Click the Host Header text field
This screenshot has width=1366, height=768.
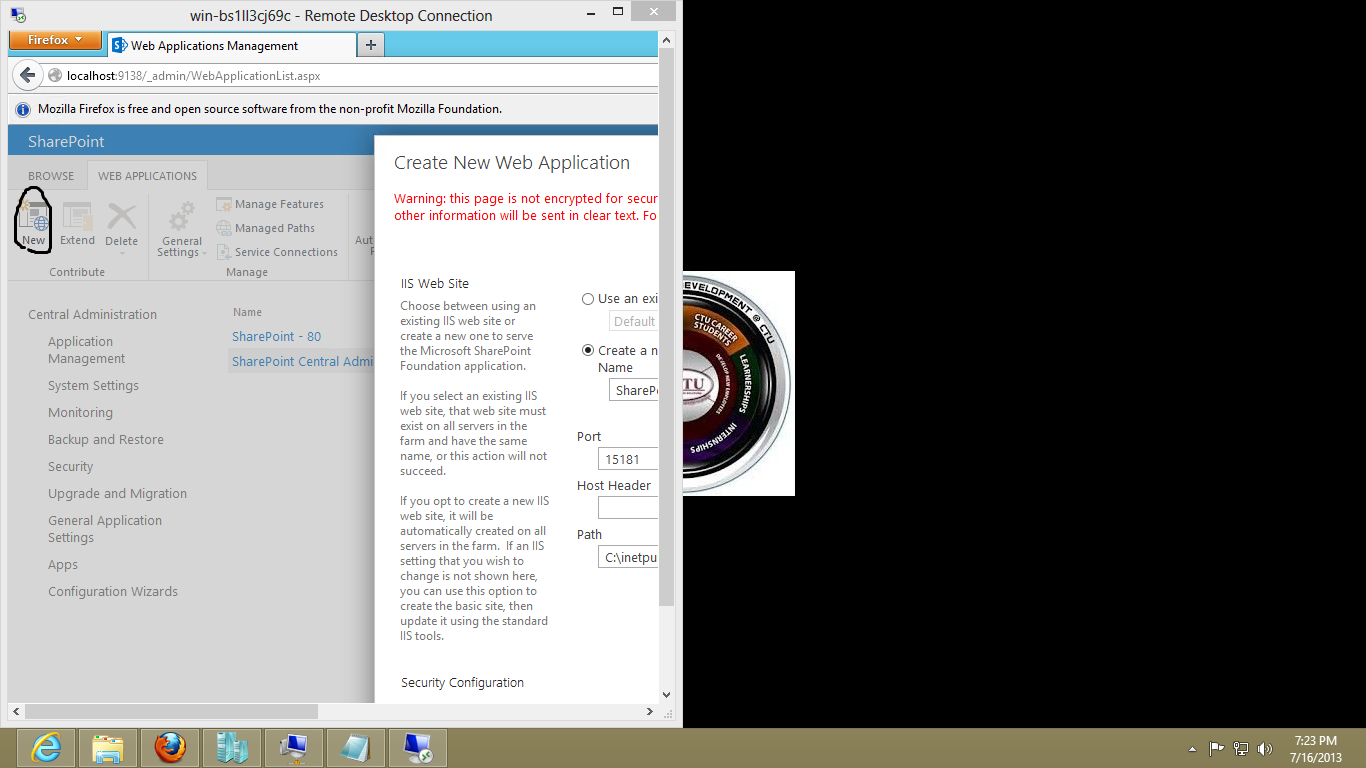pyautogui.click(x=628, y=508)
